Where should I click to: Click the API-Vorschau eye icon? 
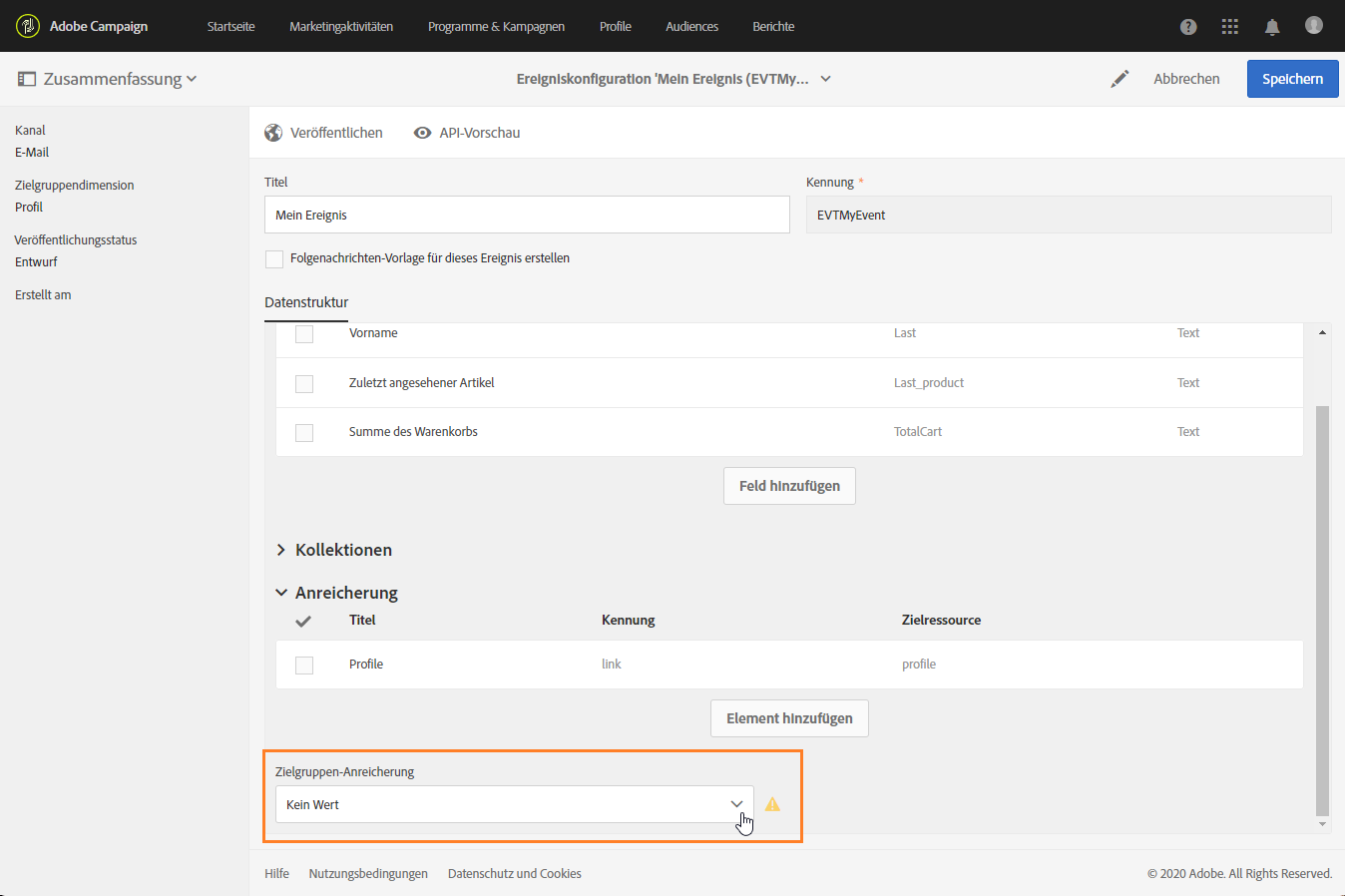click(x=423, y=133)
